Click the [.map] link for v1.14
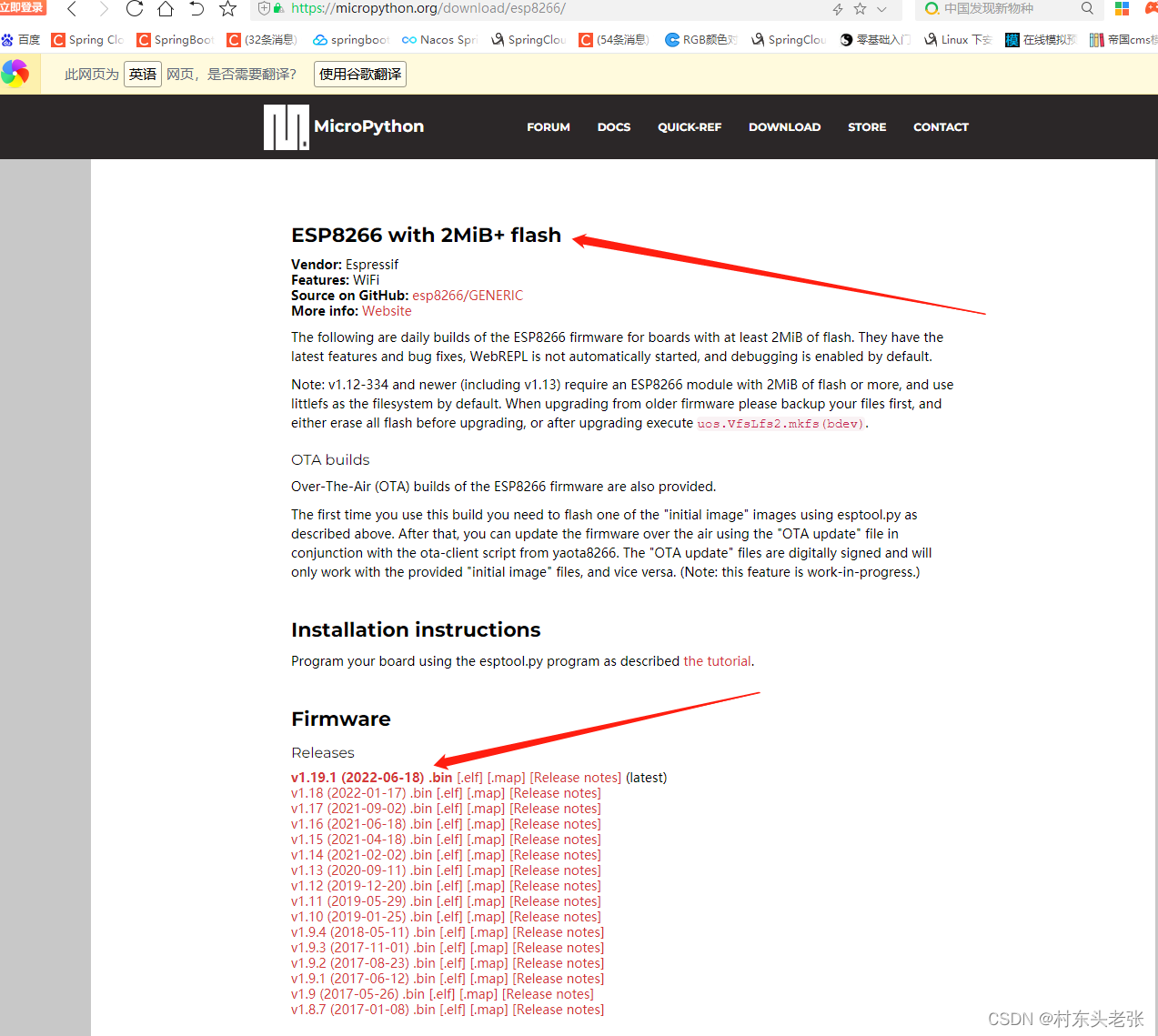Image resolution: width=1158 pixels, height=1036 pixels. pos(486,855)
